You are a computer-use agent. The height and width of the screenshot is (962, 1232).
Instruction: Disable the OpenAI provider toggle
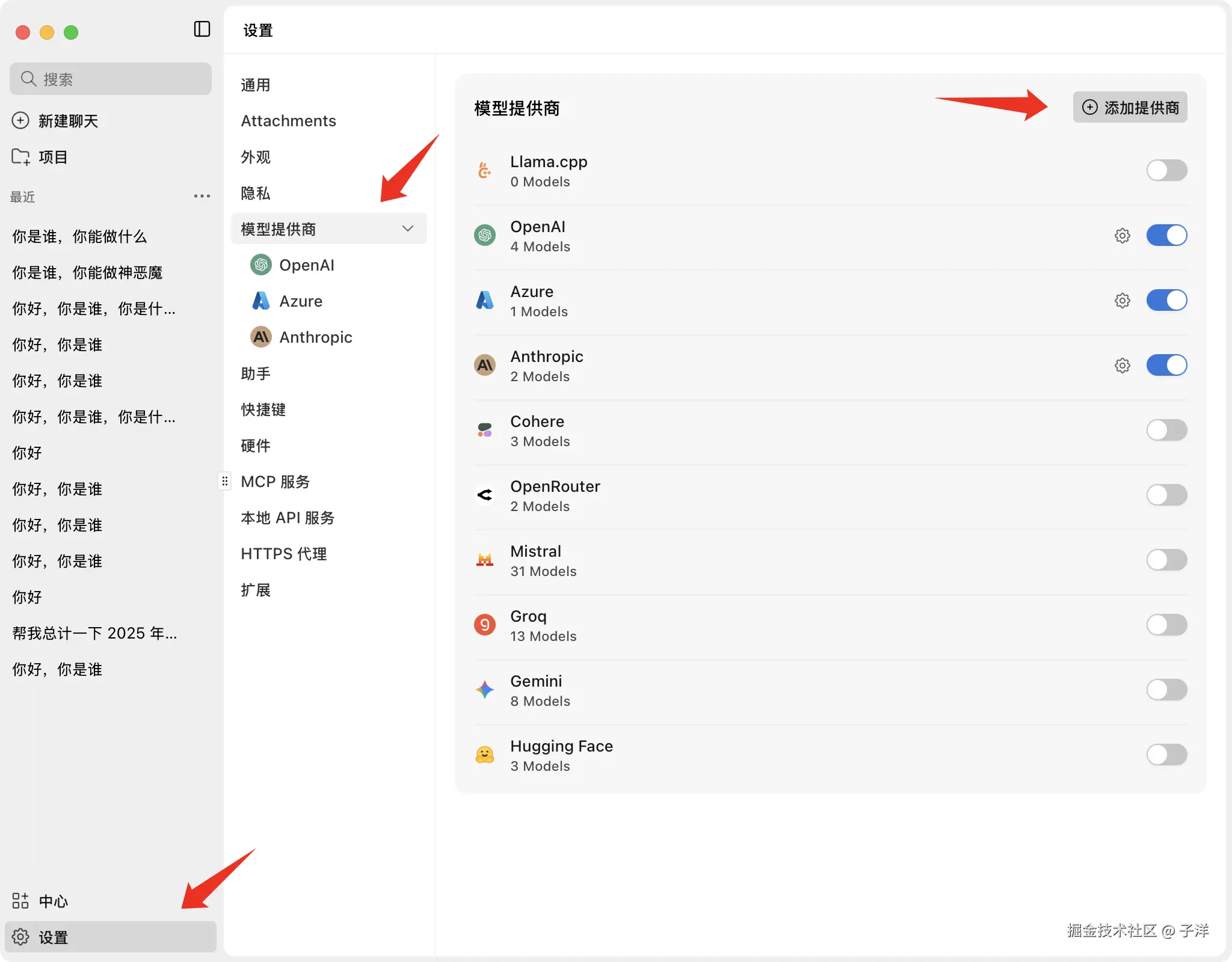[1166, 235]
